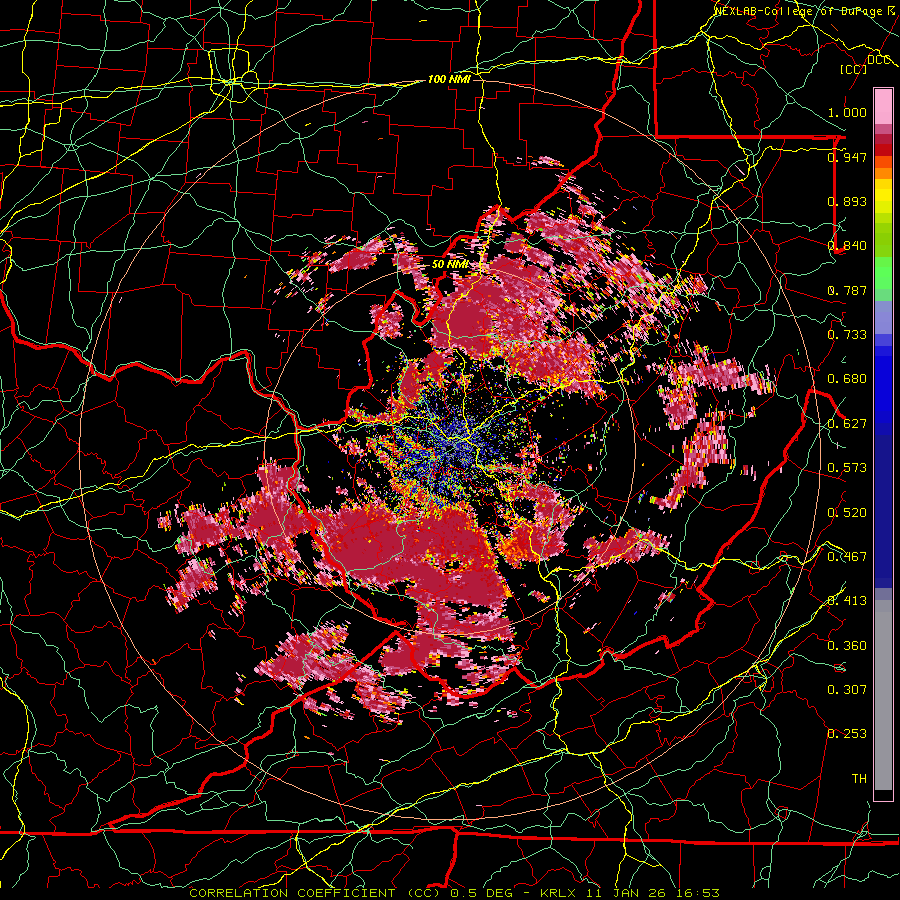The width and height of the screenshot is (900, 900).
Task: Select the 0.307 legend value
Action: pos(847,689)
